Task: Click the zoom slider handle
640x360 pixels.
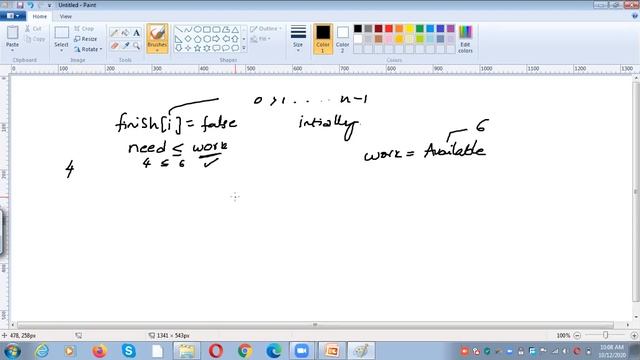Action: (x=606, y=335)
